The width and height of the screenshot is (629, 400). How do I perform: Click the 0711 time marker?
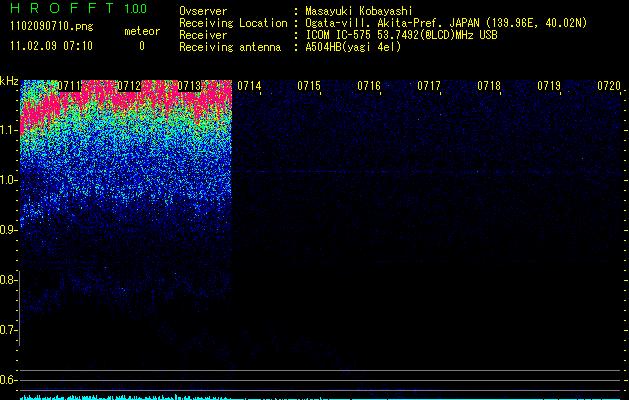tap(69, 86)
